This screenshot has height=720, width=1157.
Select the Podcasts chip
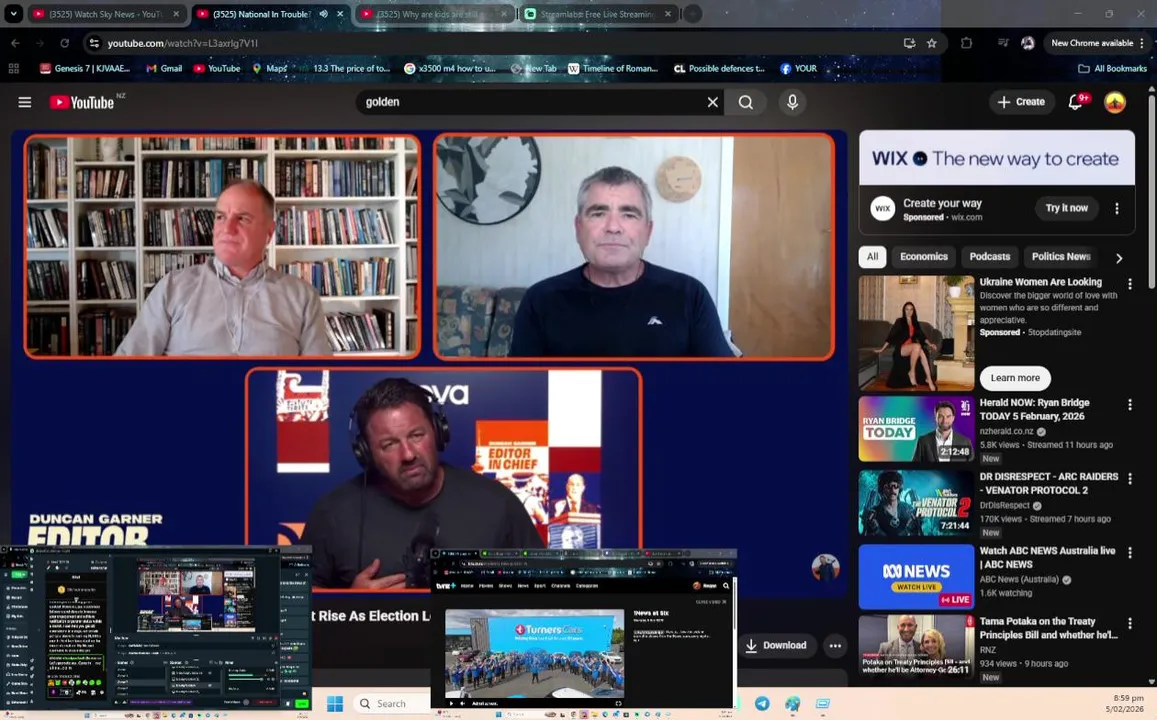click(x=989, y=257)
